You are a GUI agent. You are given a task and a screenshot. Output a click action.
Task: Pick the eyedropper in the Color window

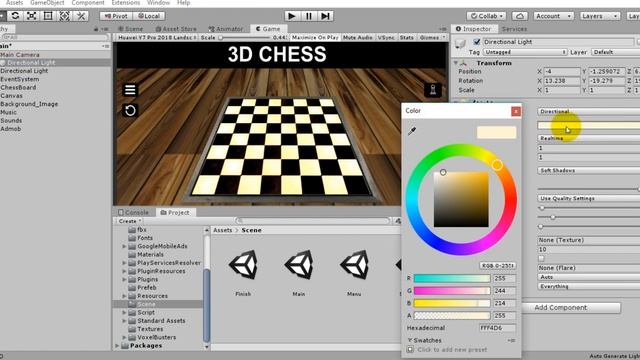click(x=412, y=131)
